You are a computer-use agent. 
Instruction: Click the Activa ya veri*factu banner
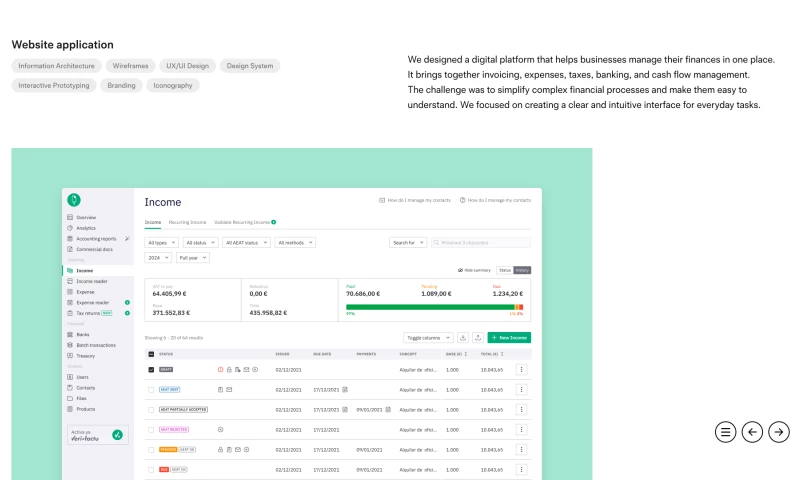[x=97, y=435]
